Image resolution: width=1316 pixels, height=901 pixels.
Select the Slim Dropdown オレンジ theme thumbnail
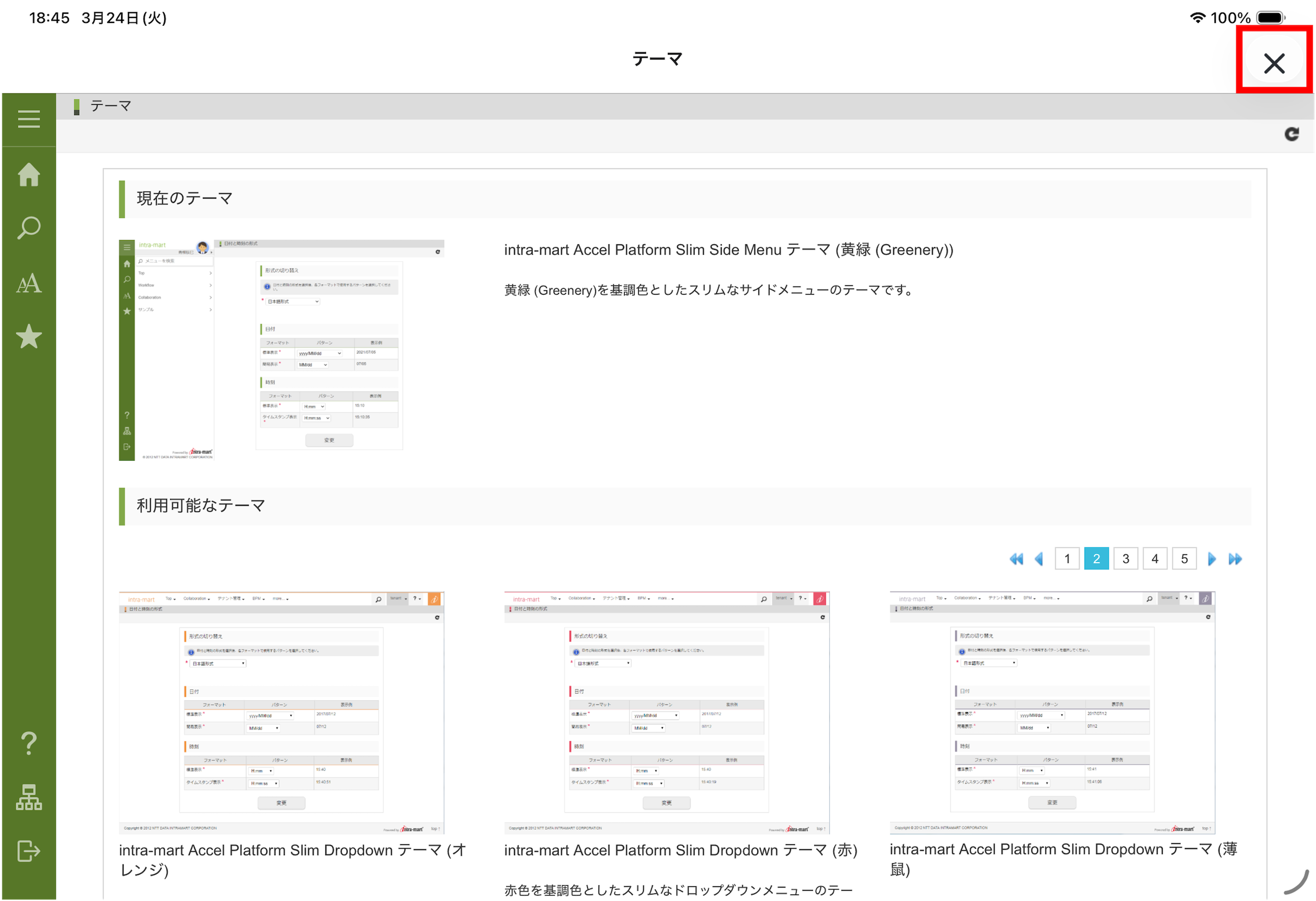point(282,712)
